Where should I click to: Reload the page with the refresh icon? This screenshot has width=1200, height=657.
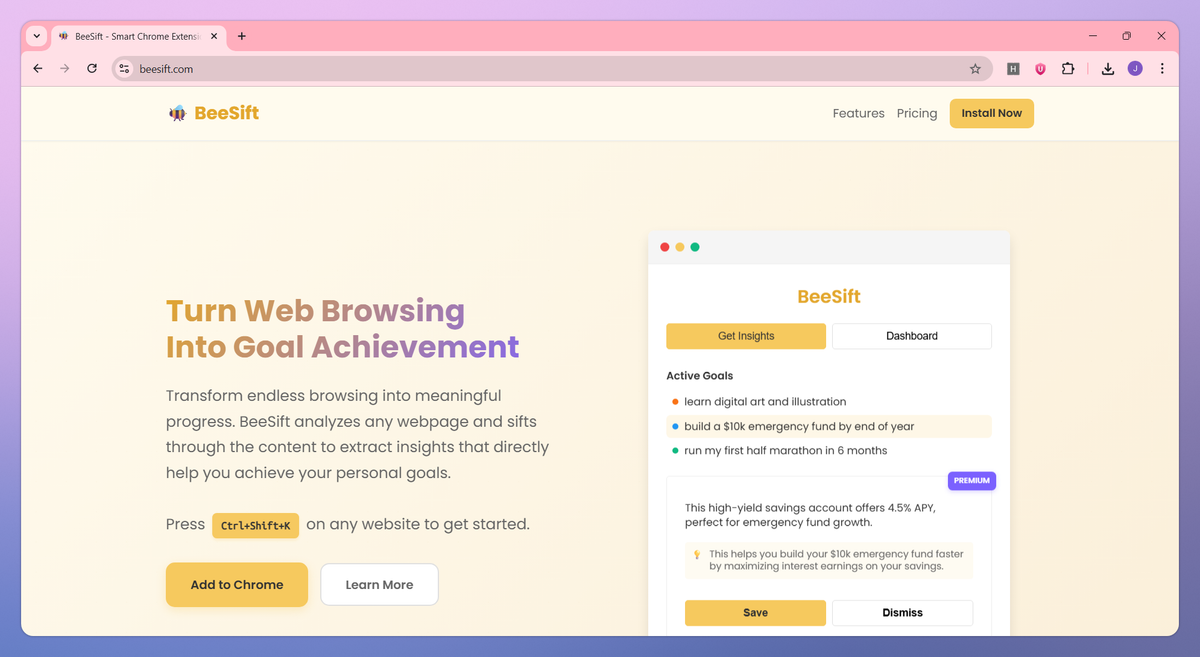(92, 69)
